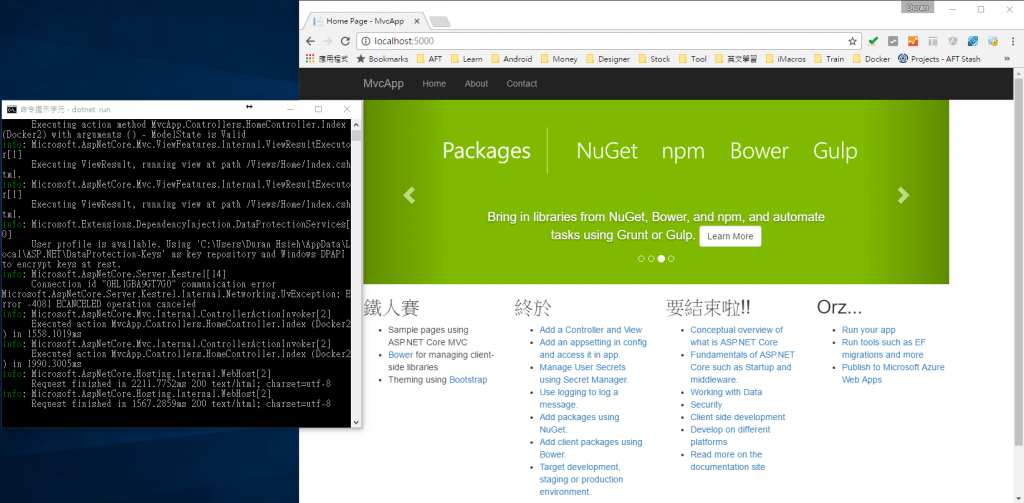The height and width of the screenshot is (503, 1024).
Task: Open the Contact nav item
Action: [x=522, y=84]
